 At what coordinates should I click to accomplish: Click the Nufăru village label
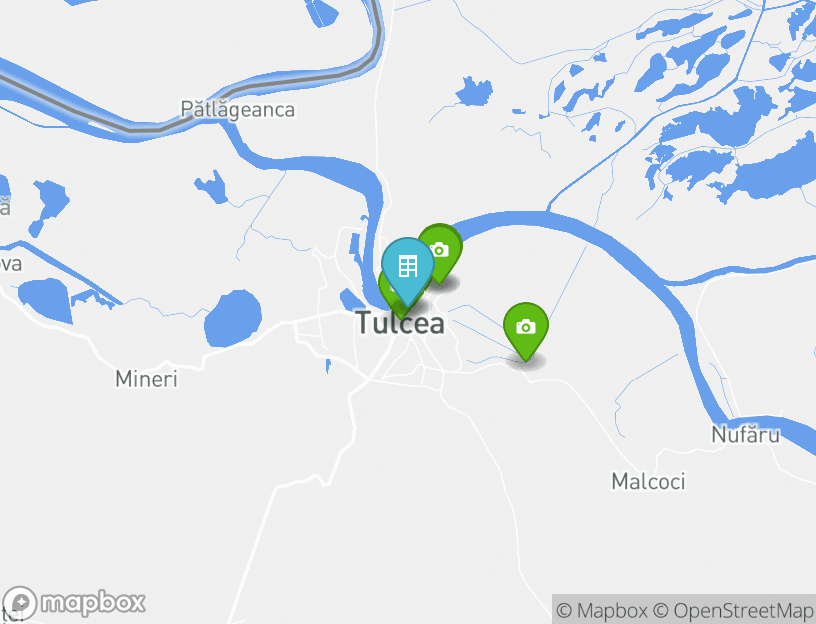tap(745, 435)
